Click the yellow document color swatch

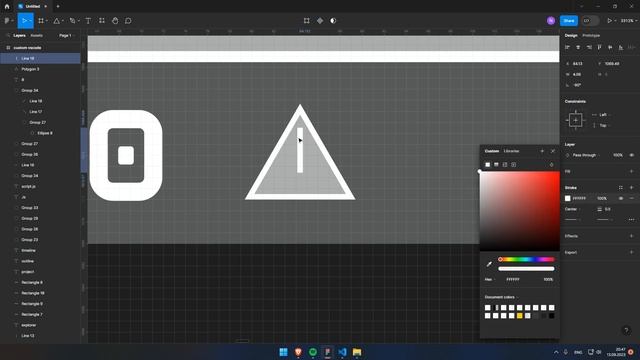[520, 316]
